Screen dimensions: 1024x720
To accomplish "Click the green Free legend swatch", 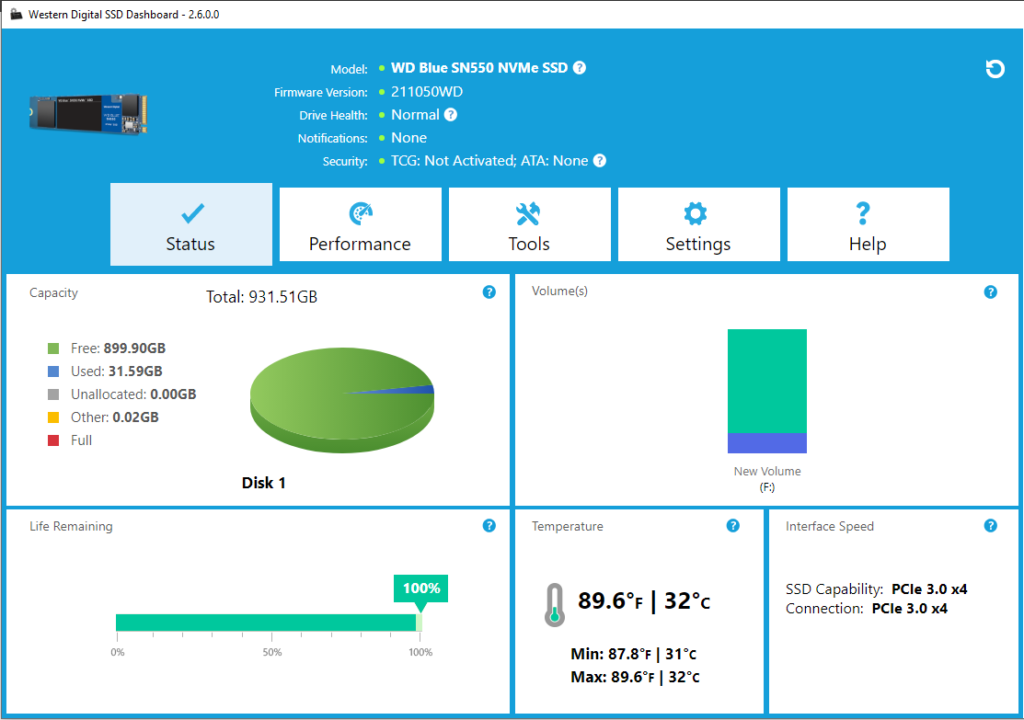I will tap(54, 348).
